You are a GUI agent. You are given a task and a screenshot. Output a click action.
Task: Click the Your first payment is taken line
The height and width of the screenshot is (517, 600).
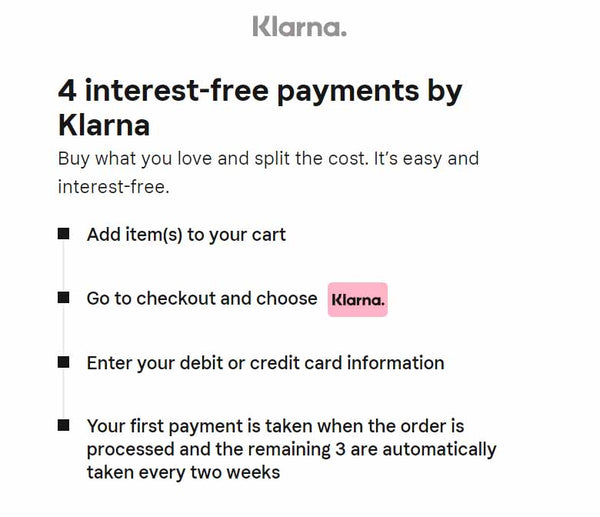click(x=275, y=426)
